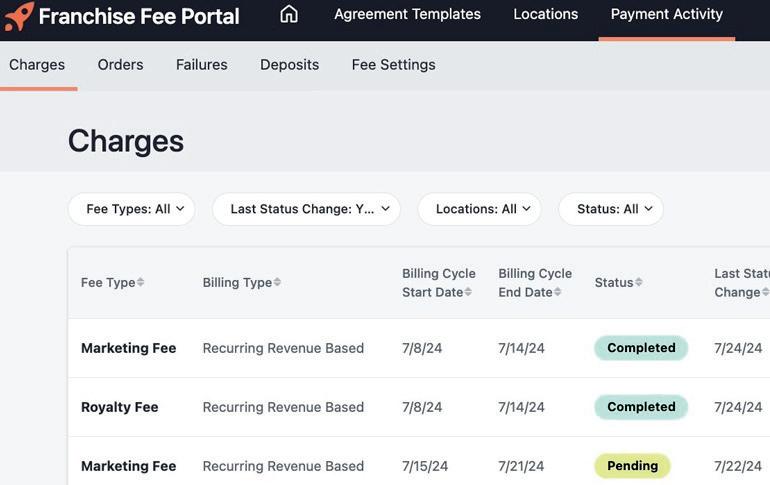Screen dimensions: 770x485
Task: Expand the Last Status Change filter
Action: 306,209
